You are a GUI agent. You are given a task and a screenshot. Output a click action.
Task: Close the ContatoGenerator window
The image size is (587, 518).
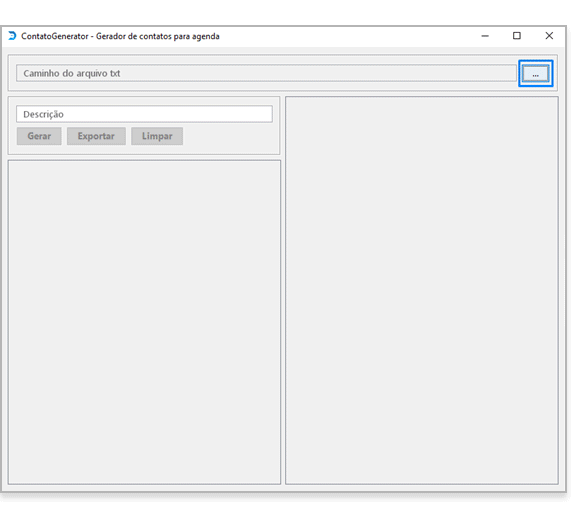[x=549, y=36]
